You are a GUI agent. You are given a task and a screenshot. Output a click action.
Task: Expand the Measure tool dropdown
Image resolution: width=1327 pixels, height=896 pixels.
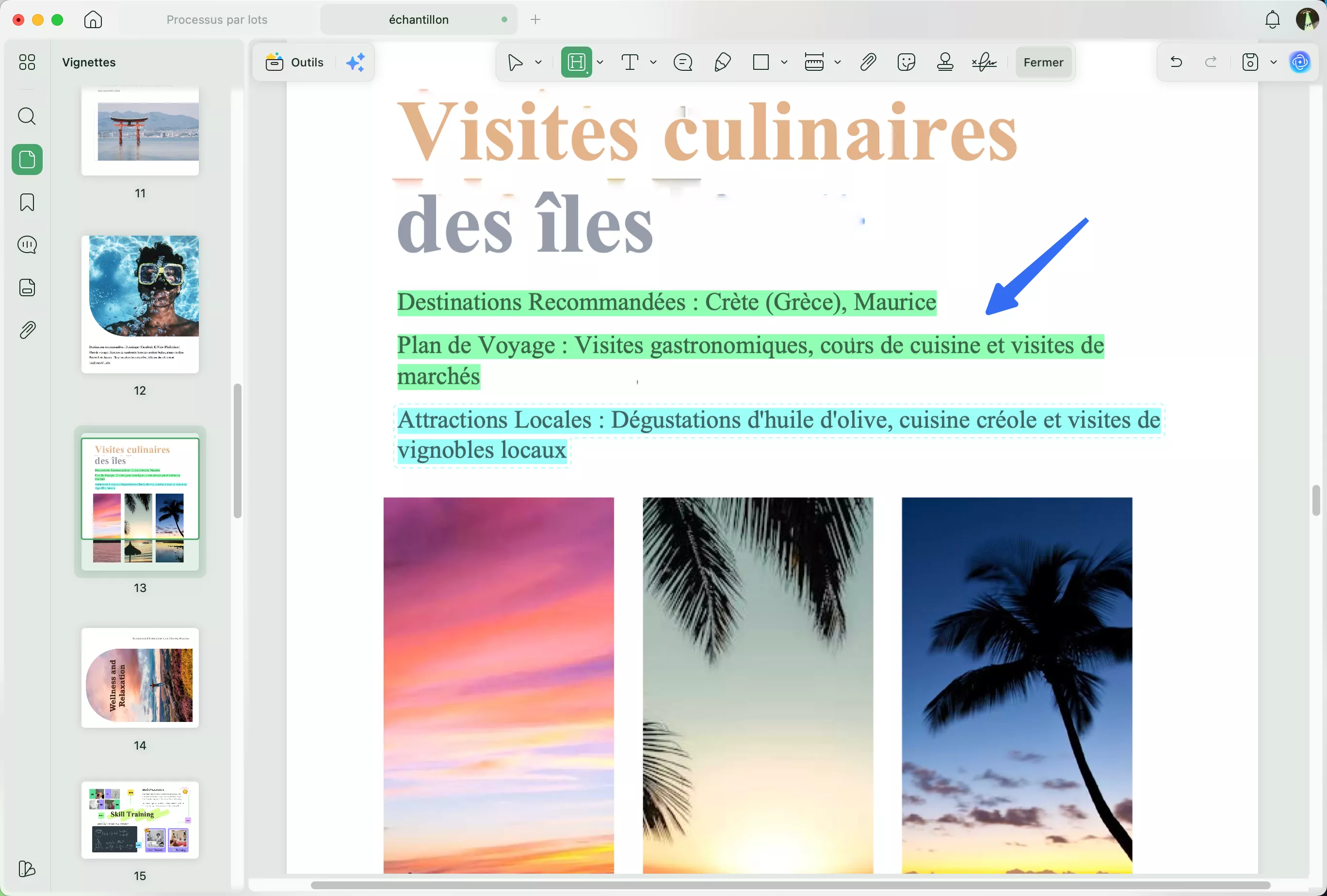click(838, 63)
